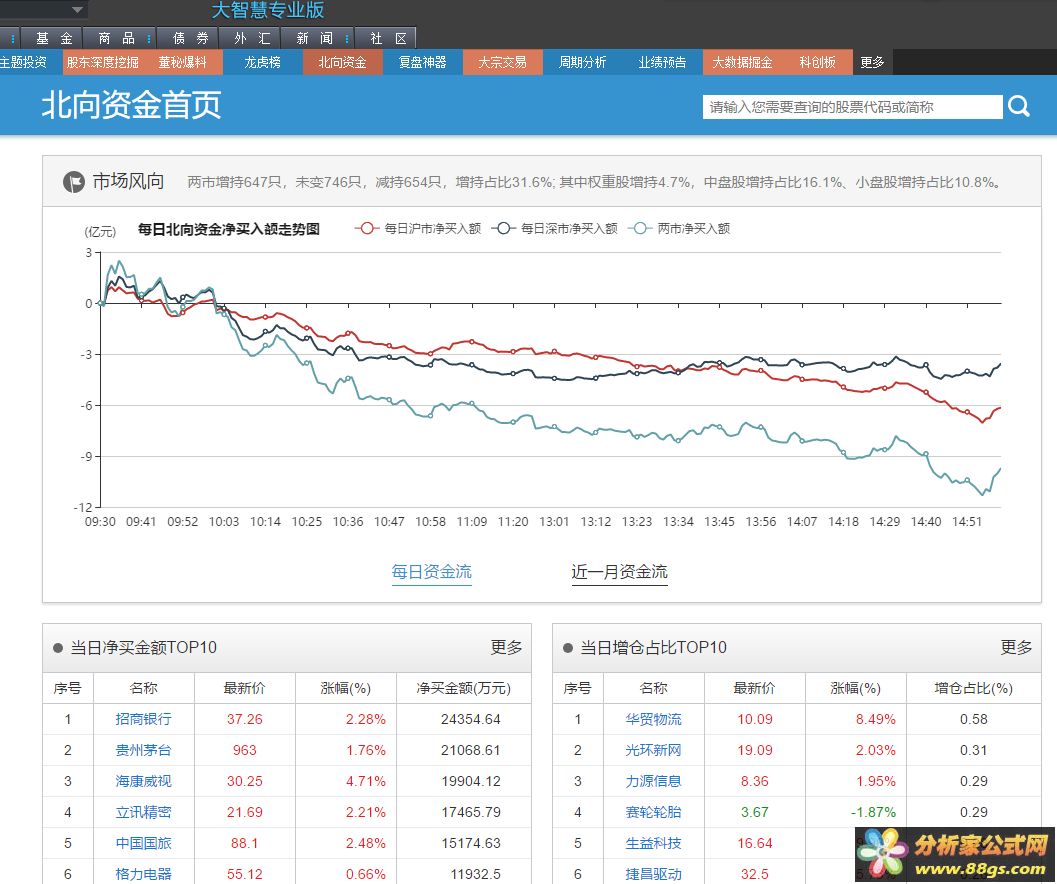Open stock 立讯精密
Image resolution: width=1057 pixels, height=884 pixels.
[144, 812]
